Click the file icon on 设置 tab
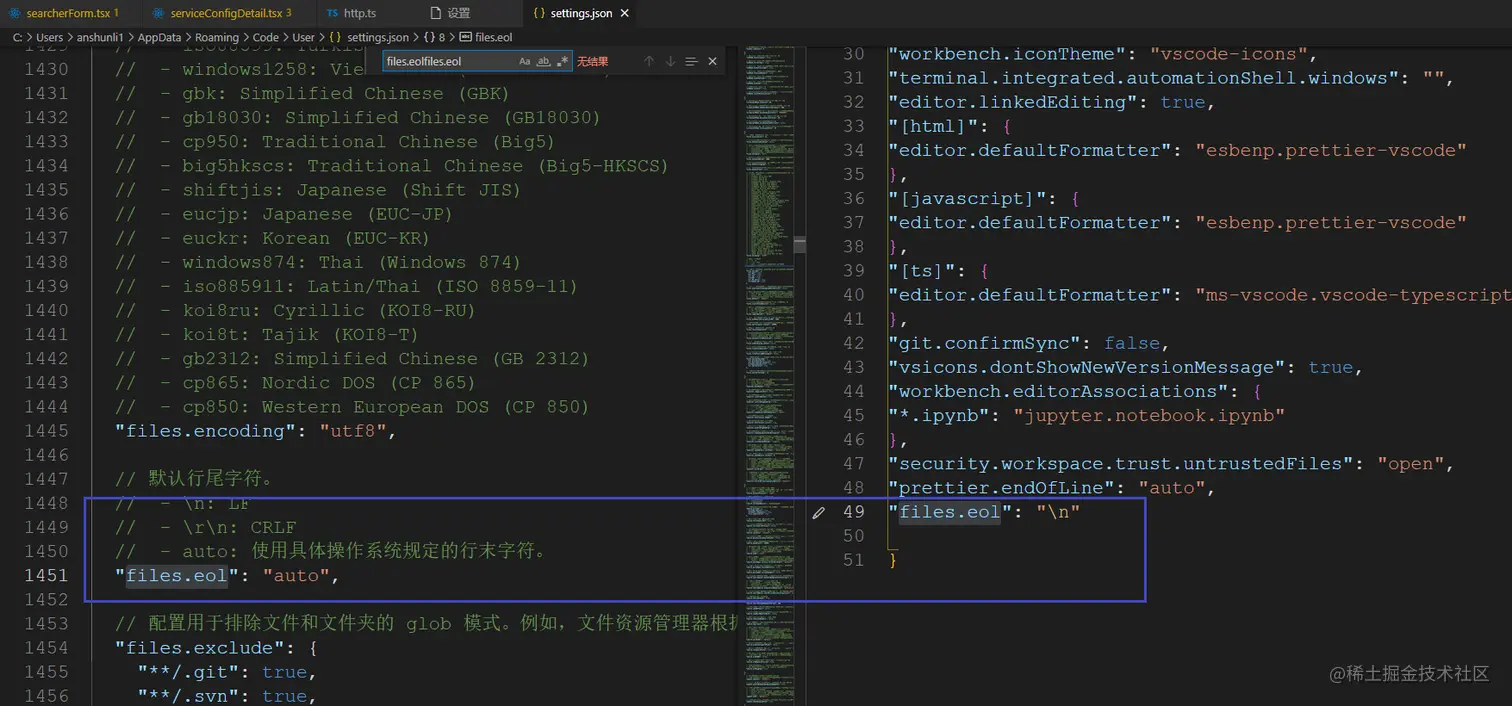This screenshot has height=706, width=1512. (x=435, y=13)
